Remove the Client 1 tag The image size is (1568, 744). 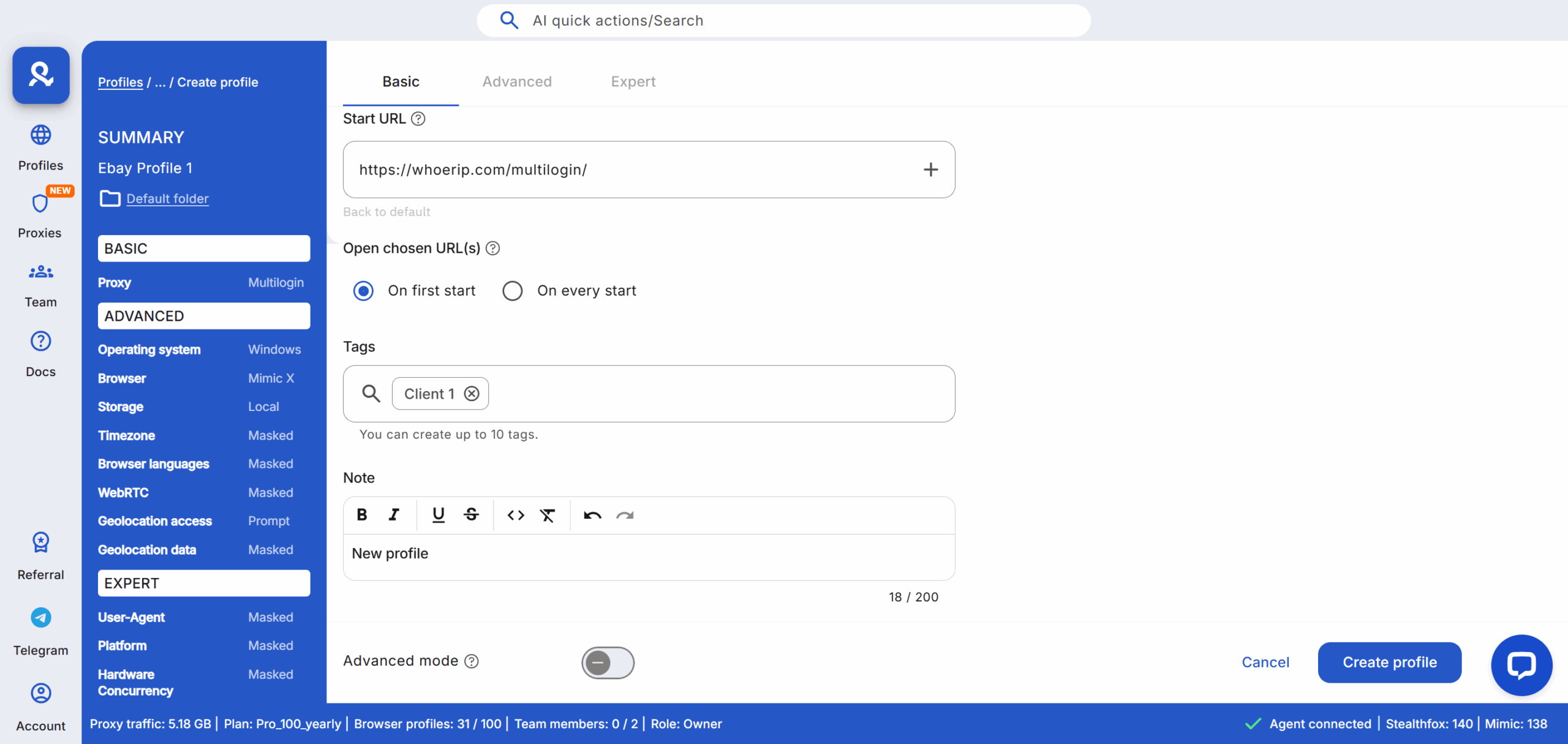pyautogui.click(x=472, y=394)
